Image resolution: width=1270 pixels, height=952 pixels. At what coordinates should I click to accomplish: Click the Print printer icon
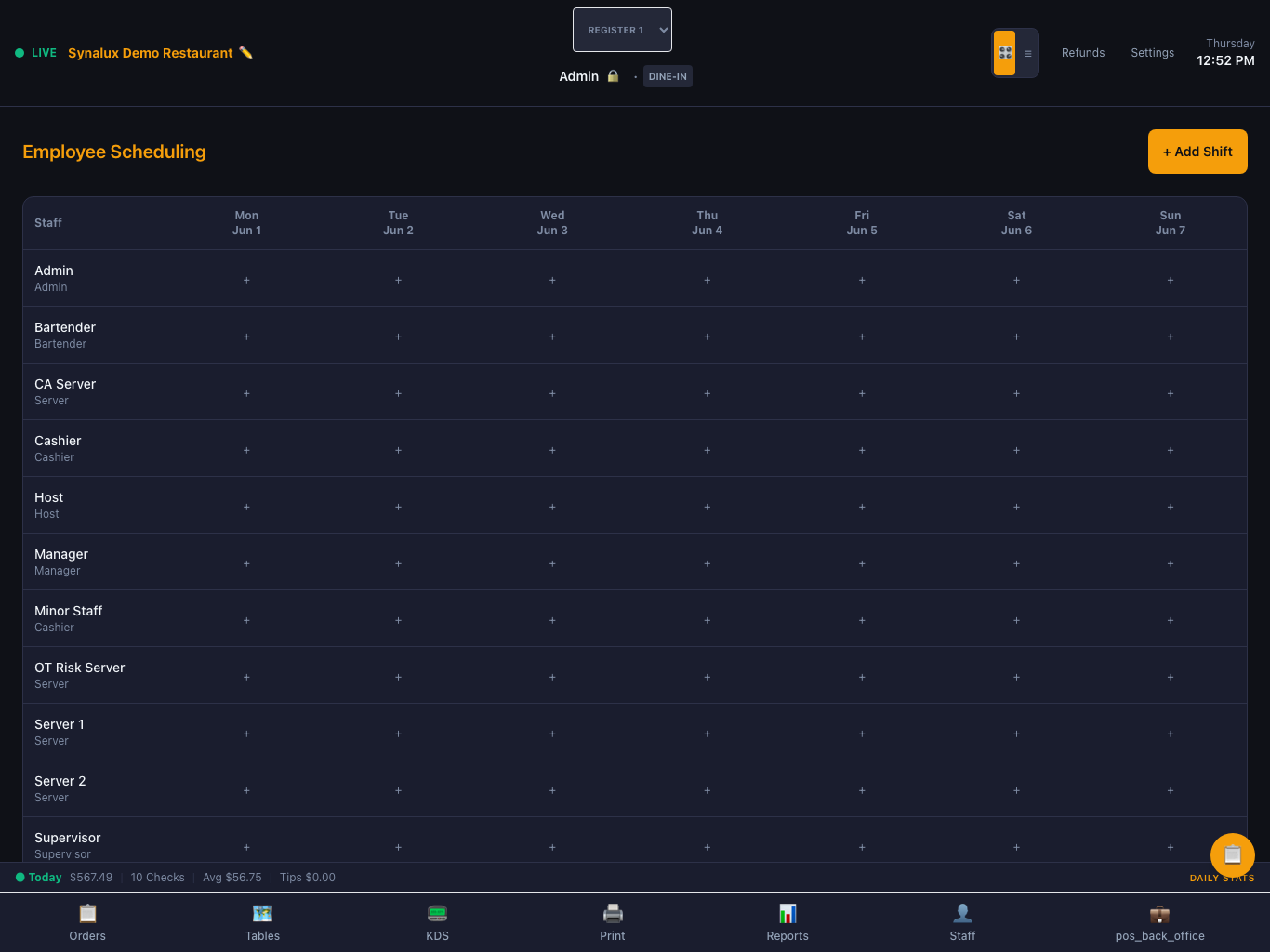(x=613, y=913)
